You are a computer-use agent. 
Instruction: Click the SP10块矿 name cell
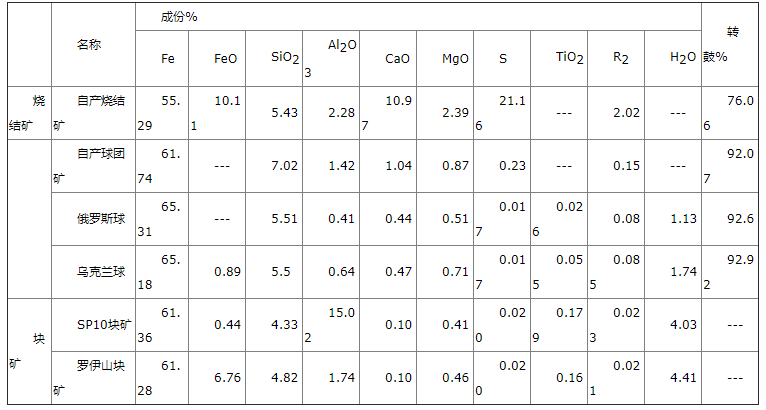tap(101, 324)
